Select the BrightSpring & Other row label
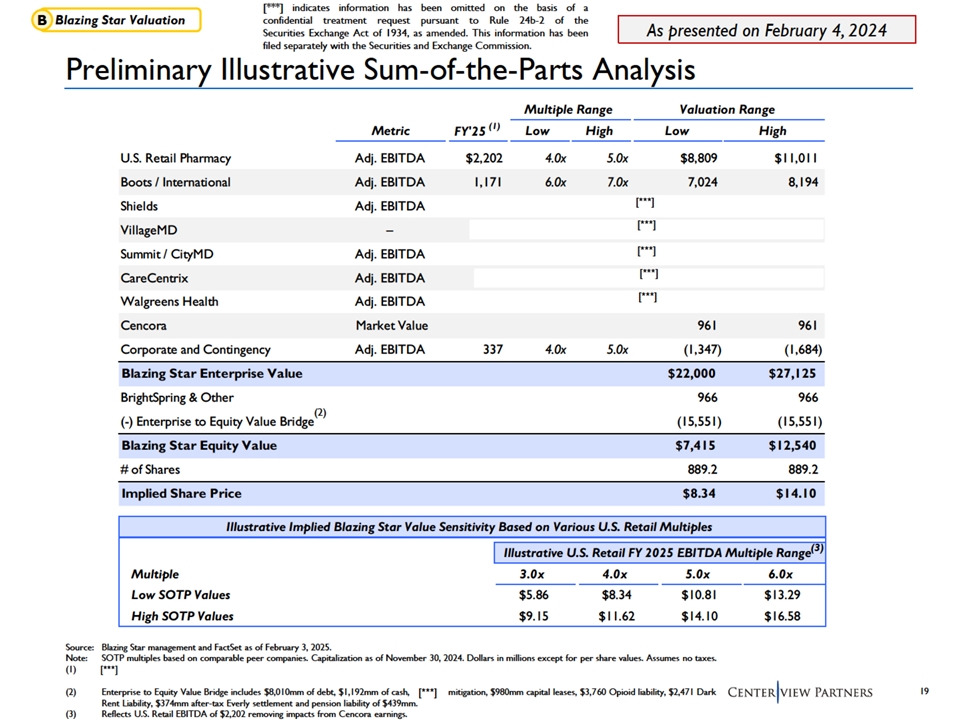Screen dimensions: 960x720 point(177,397)
